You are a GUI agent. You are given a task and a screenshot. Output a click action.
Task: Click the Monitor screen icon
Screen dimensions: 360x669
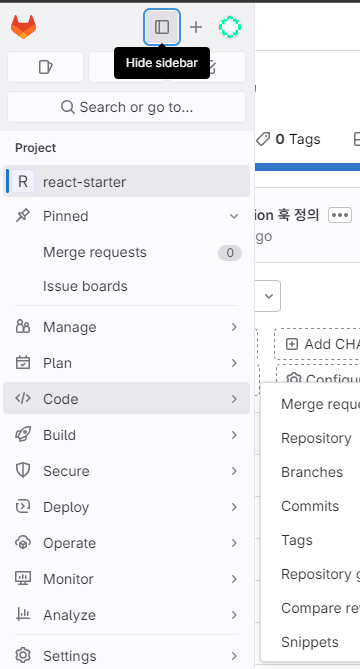pos(23,579)
